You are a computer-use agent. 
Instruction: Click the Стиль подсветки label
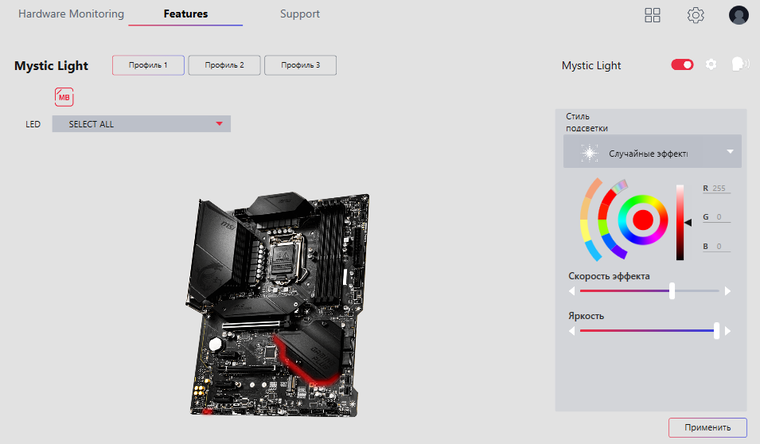[586, 122]
